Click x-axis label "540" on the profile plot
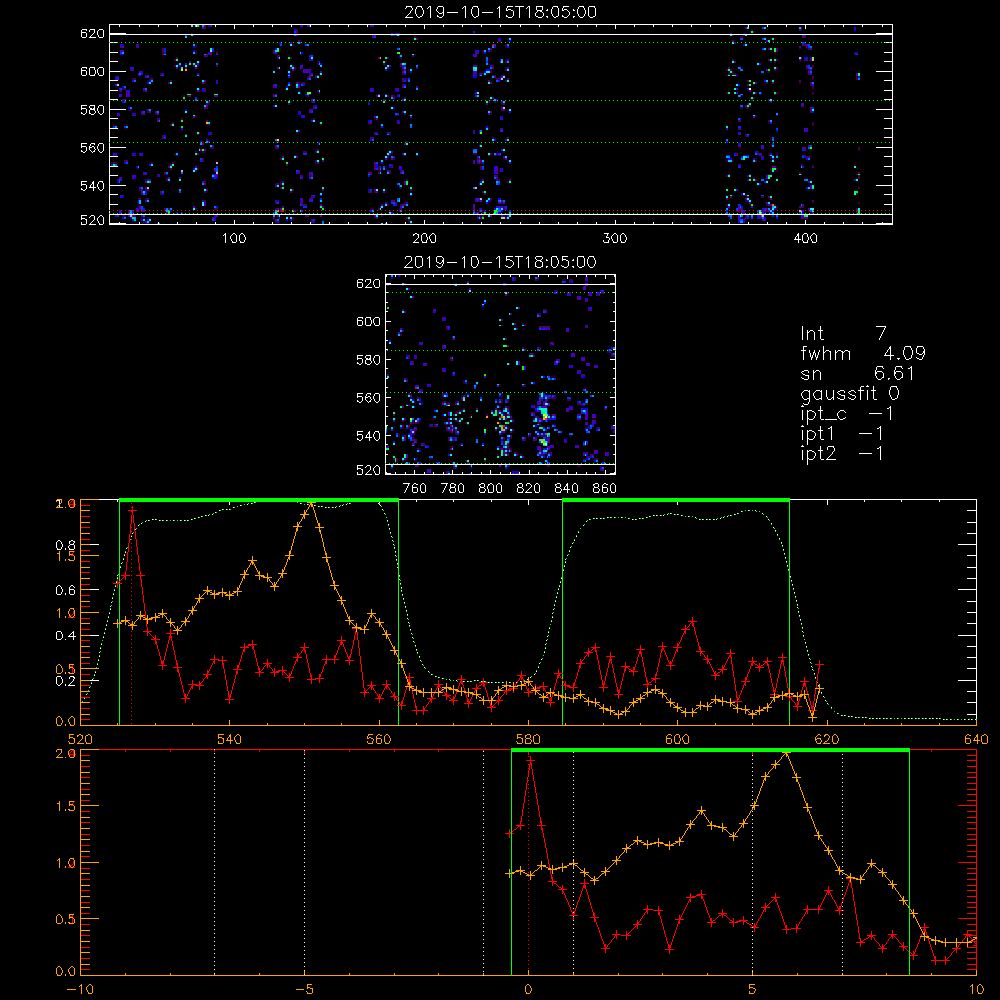 tap(230, 740)
